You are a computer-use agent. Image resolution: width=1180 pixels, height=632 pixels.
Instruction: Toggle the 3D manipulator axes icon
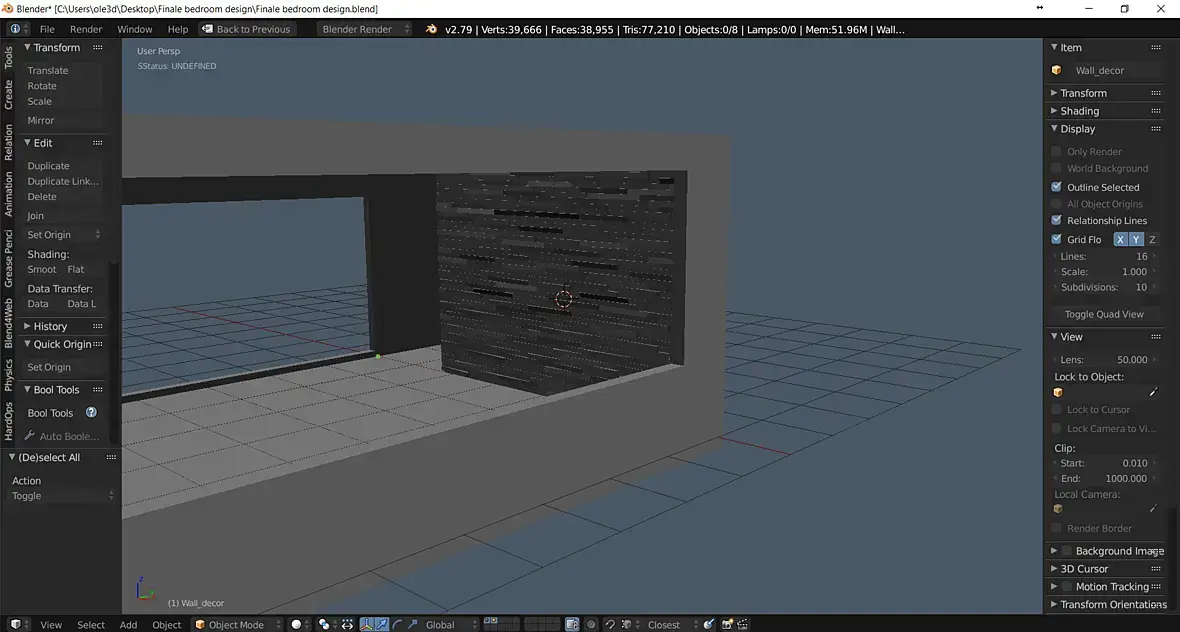click(366, 624)
